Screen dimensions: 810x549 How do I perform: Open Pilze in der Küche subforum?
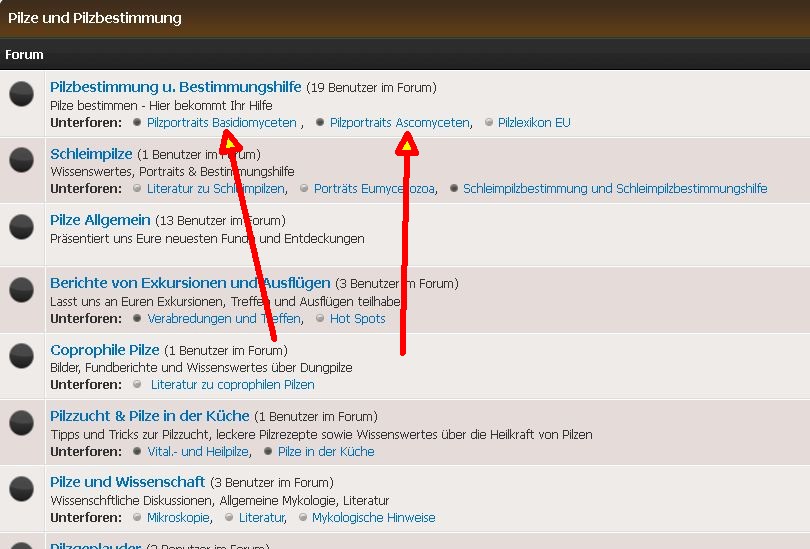(326, 451)
